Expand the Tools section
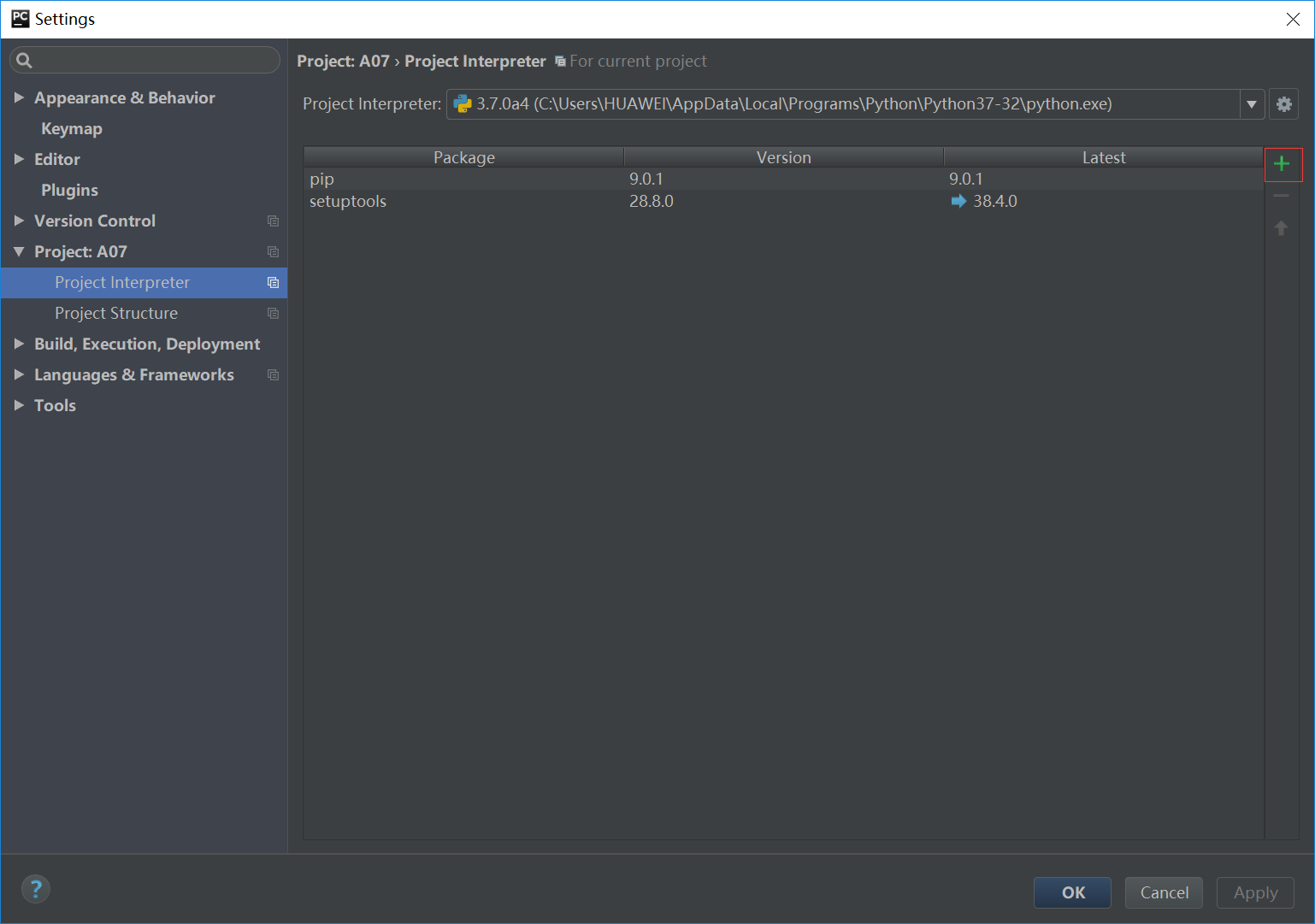1315x924 pixels. (x=19, y=405)
